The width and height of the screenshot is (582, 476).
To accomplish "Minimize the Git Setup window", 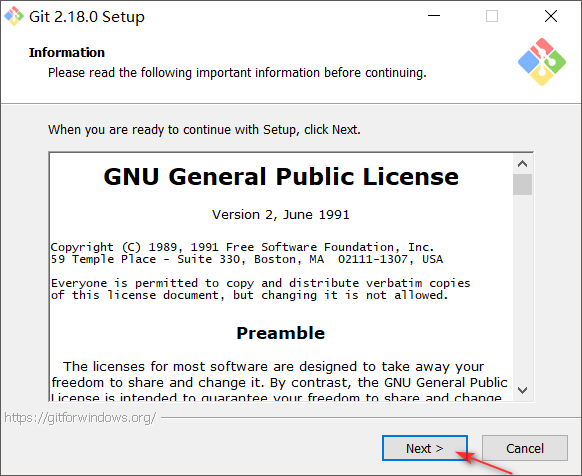I will (434, 16).
